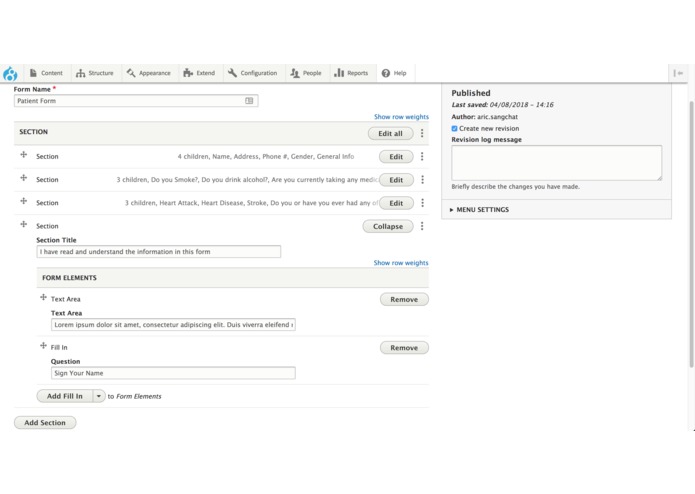Image resolution: width=695 pixels, height=494 pixels.
Task: Grab drag handle of expanded fourth section
Action: tap(24, 224)
